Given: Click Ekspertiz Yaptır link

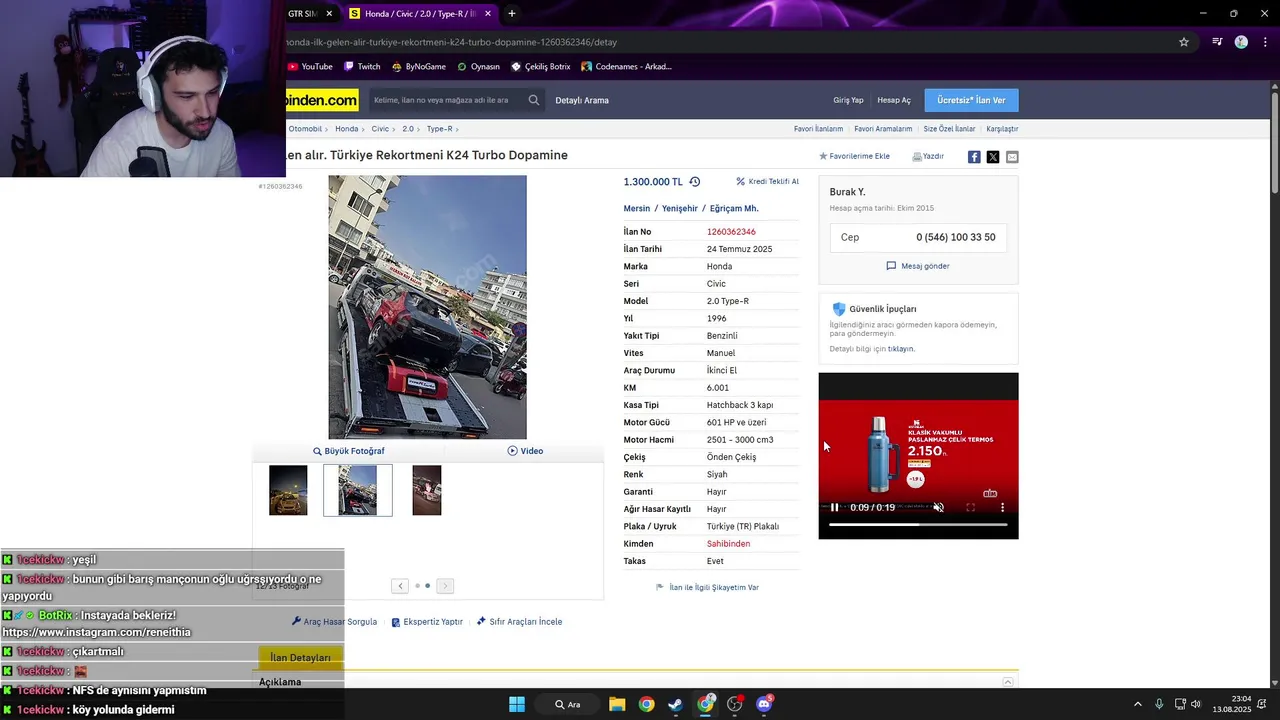Looking at the screenshot, I should 427,622.
